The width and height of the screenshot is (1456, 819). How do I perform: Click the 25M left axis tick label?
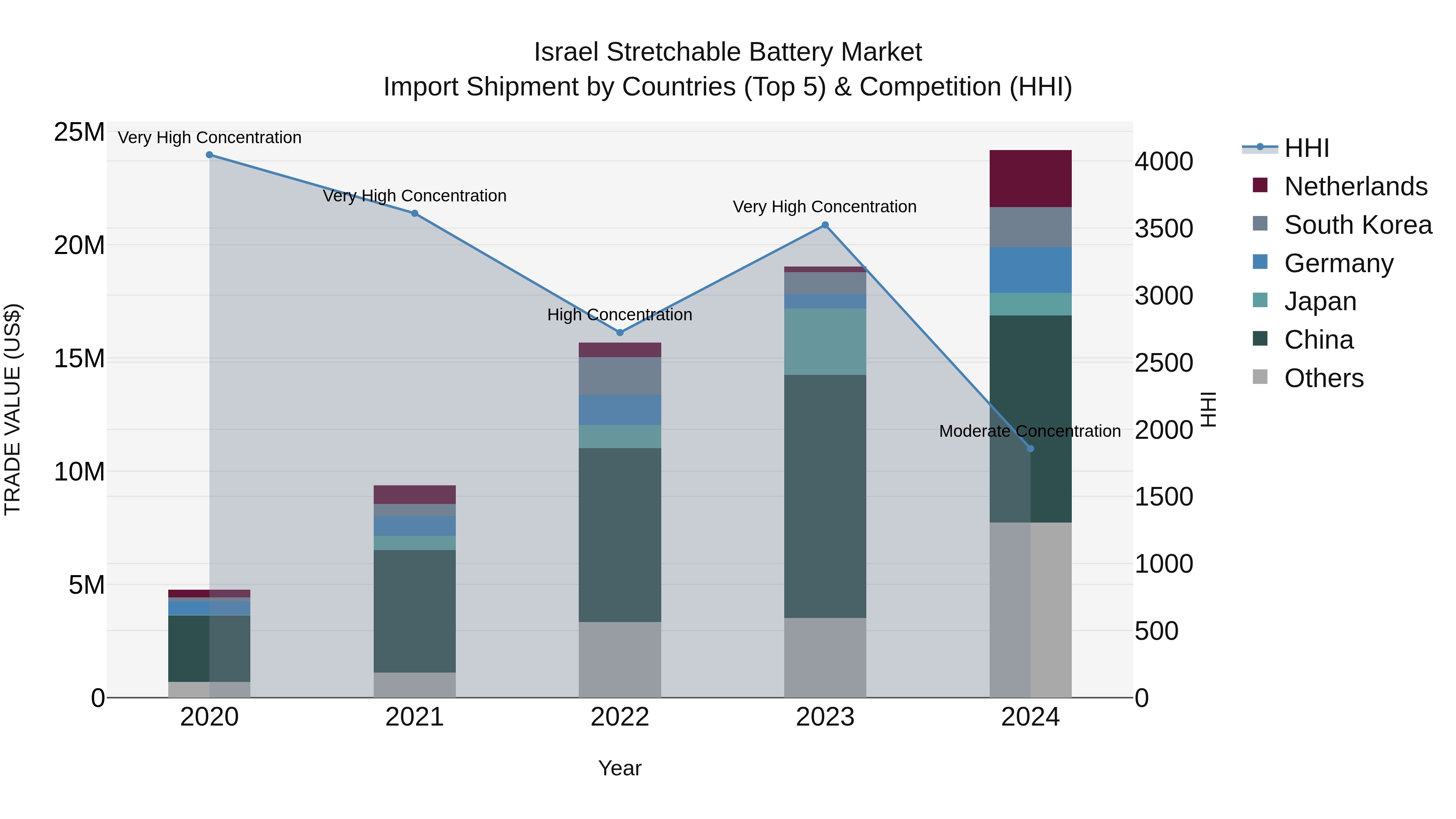(79, 132)
